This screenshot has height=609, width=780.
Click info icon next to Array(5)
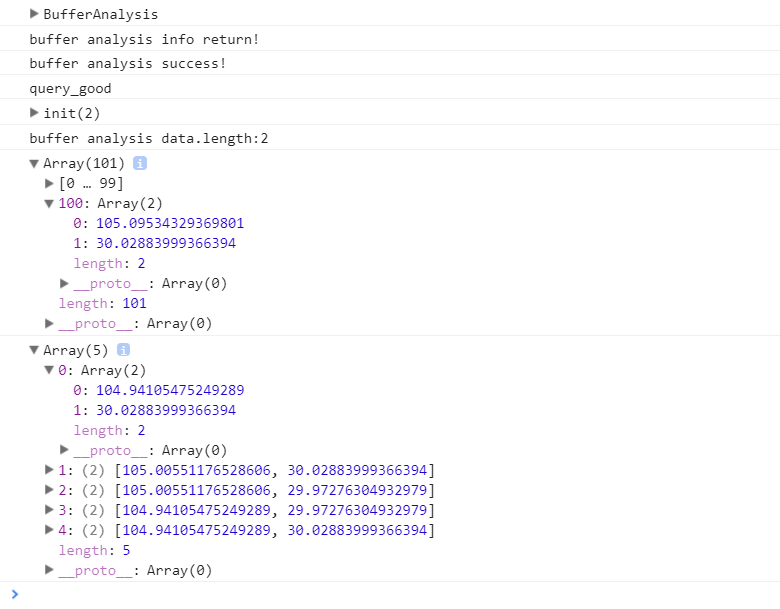[124, 350]
